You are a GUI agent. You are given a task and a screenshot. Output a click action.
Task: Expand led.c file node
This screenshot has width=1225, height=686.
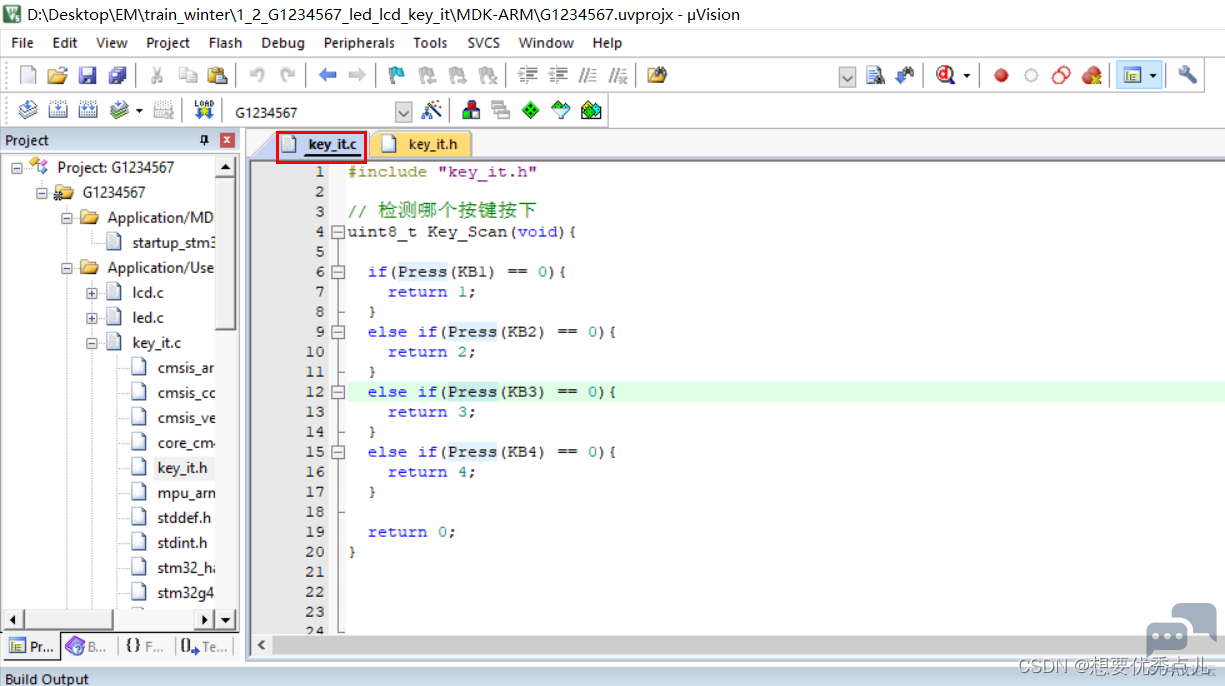tap(92, 318)
